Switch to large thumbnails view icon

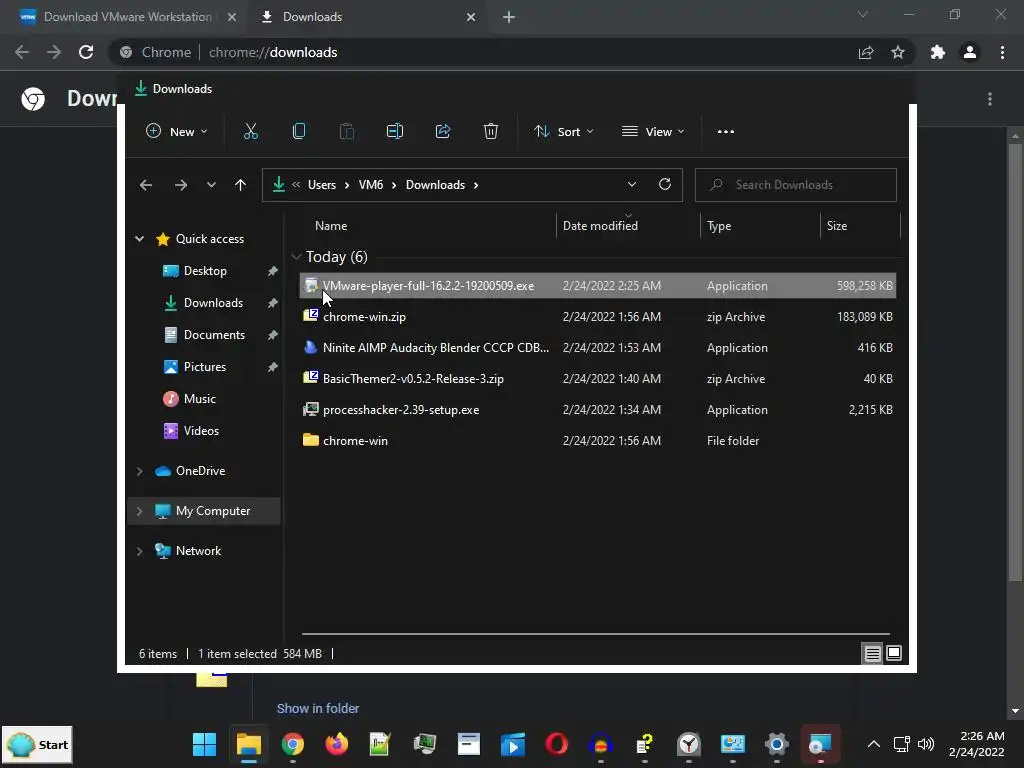(894, 653)
